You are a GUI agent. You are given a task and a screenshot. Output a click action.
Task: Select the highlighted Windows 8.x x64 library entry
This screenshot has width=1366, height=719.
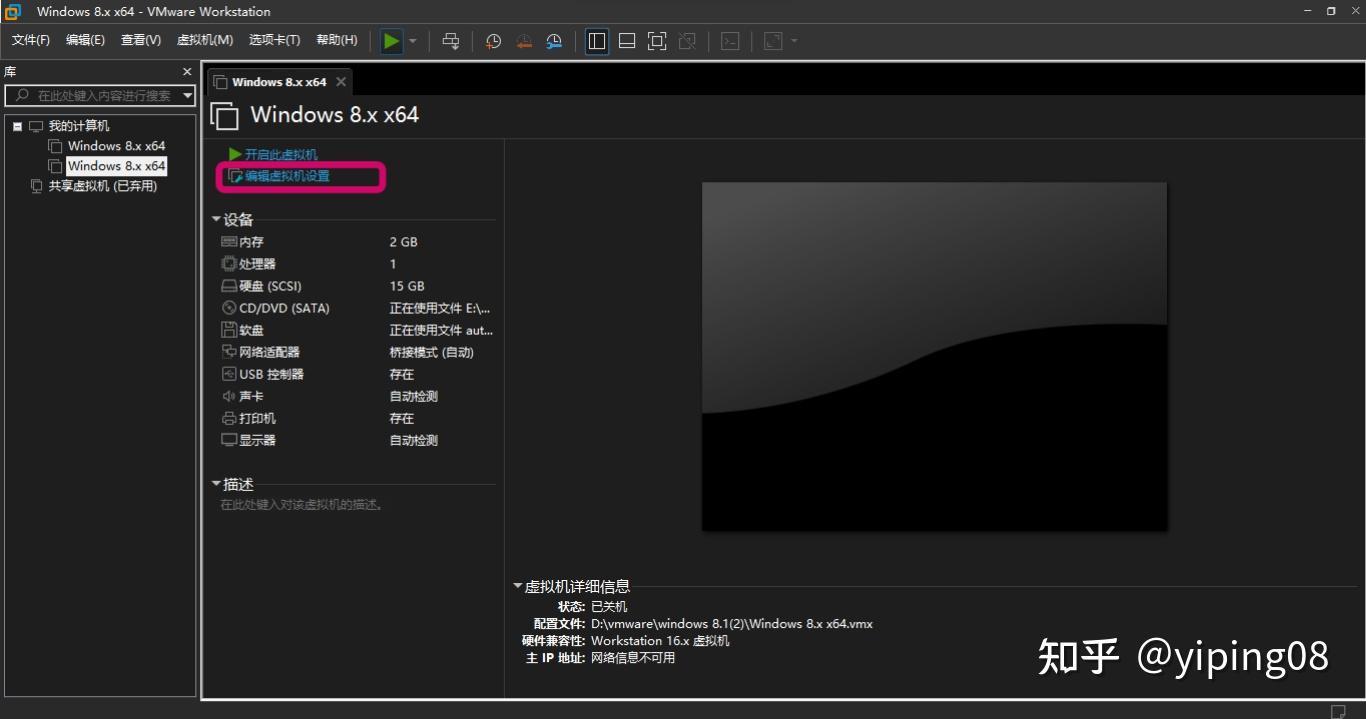click(x=116, y=166)
